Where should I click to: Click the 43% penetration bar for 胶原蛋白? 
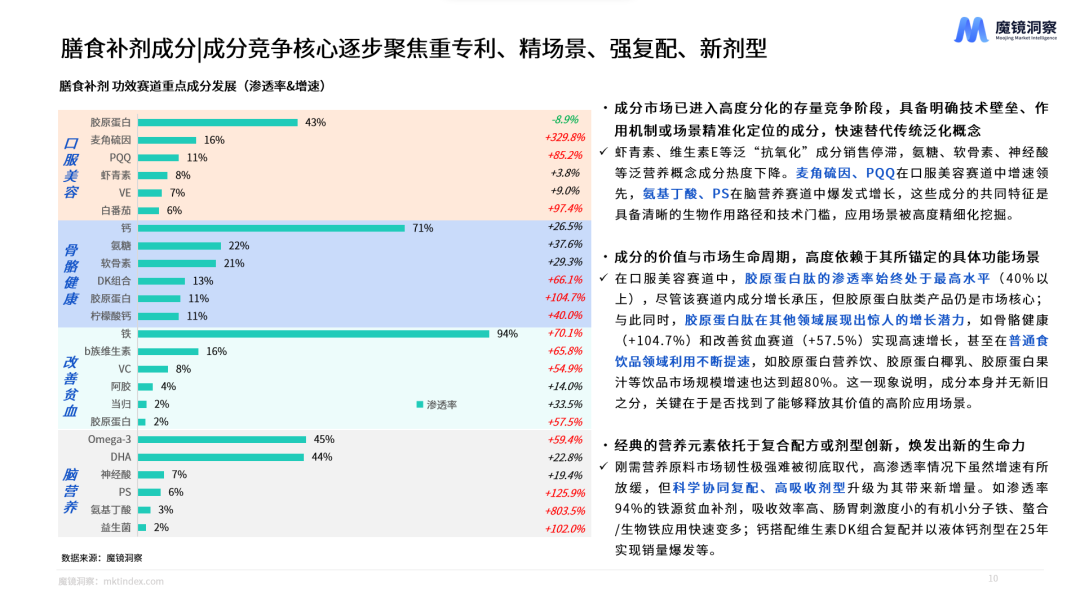click(x=218, y=122)
